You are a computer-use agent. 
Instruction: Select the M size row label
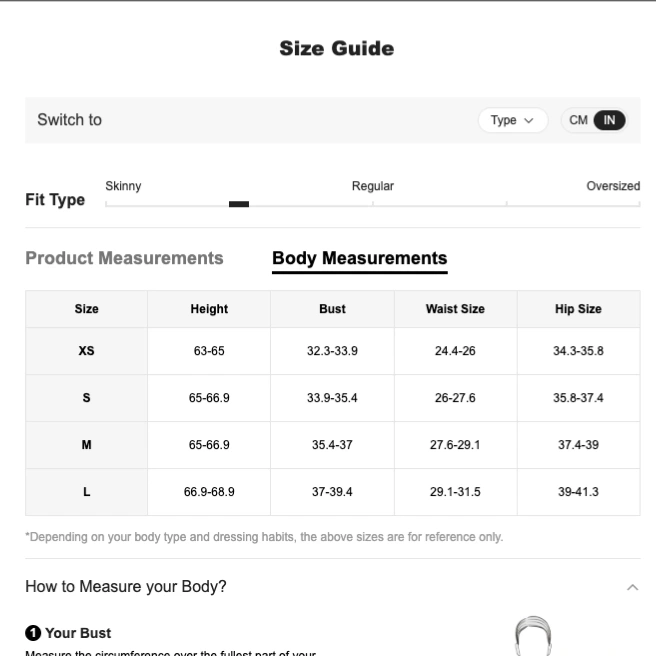tap(87, 445)
